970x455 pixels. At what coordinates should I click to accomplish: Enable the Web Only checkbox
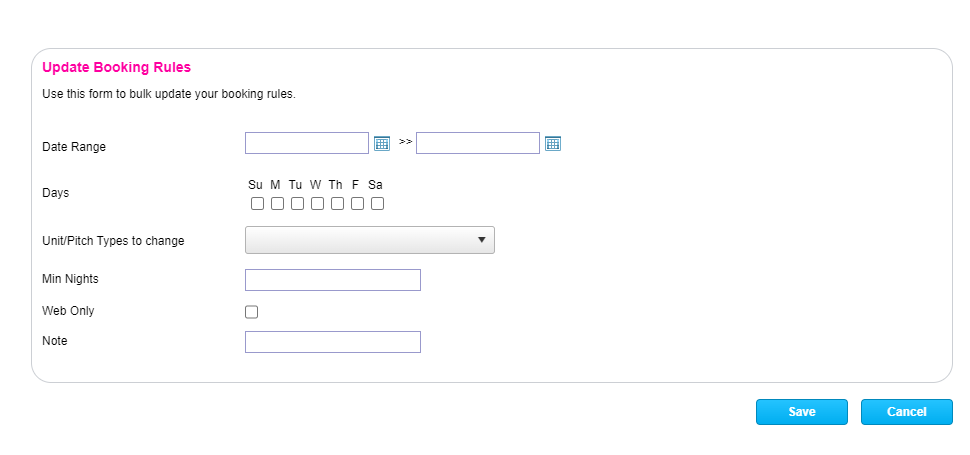pos(252,312)
